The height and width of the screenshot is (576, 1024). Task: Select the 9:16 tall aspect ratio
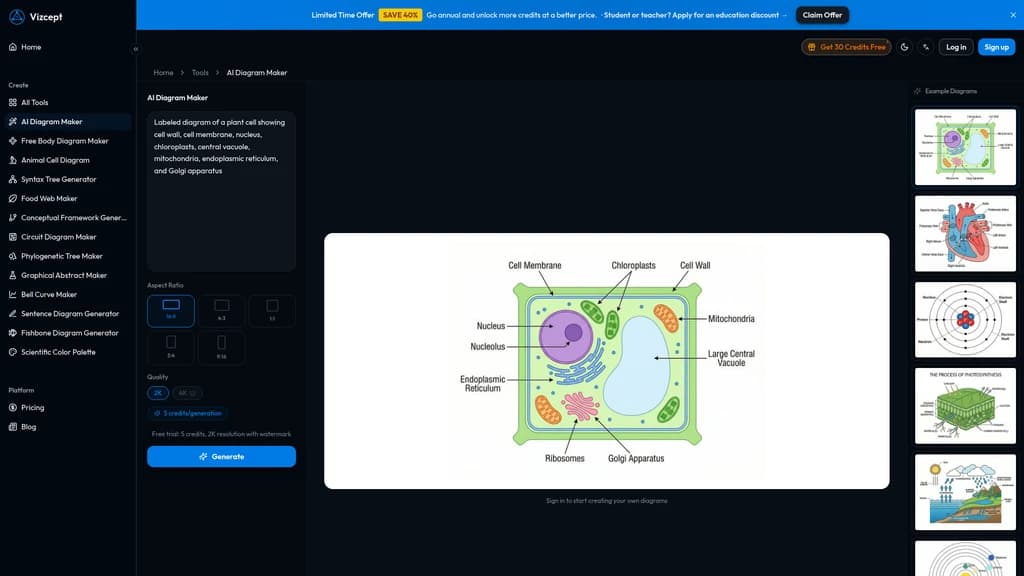coord(222,347)
